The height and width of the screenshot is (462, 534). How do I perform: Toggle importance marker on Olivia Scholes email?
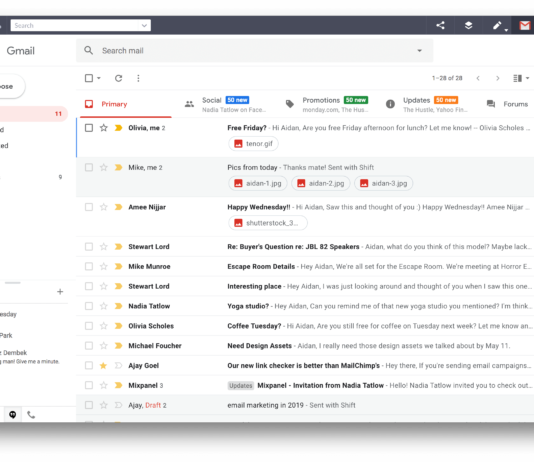coord(118,326)
